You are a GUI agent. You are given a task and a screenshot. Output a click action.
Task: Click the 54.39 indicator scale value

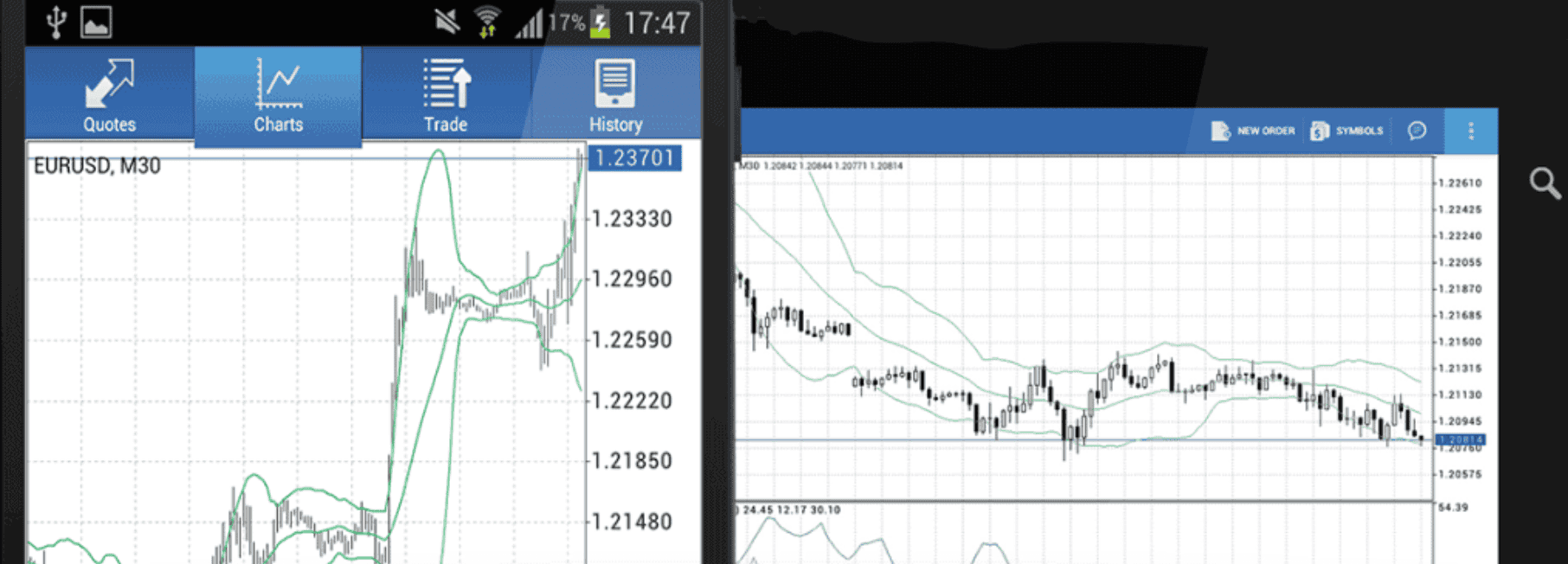click(1453, 508)
